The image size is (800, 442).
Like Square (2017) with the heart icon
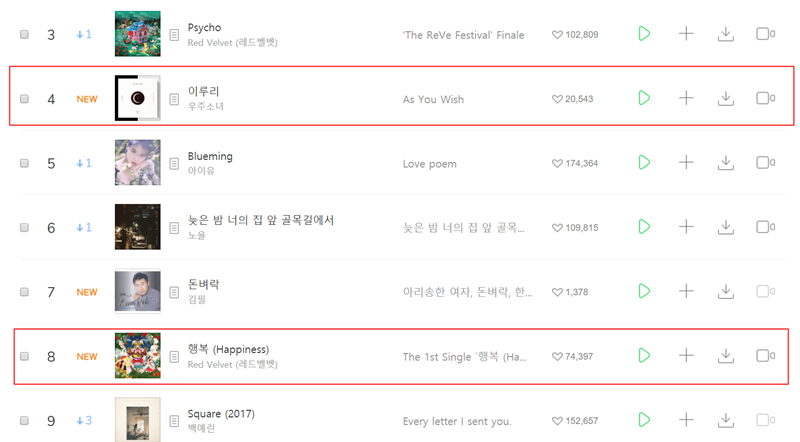pyautogui.click(x=558, y=421)
